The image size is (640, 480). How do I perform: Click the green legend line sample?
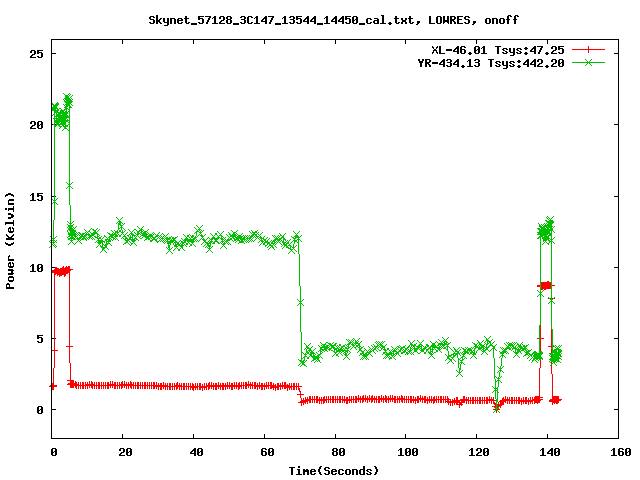[588, 63]
